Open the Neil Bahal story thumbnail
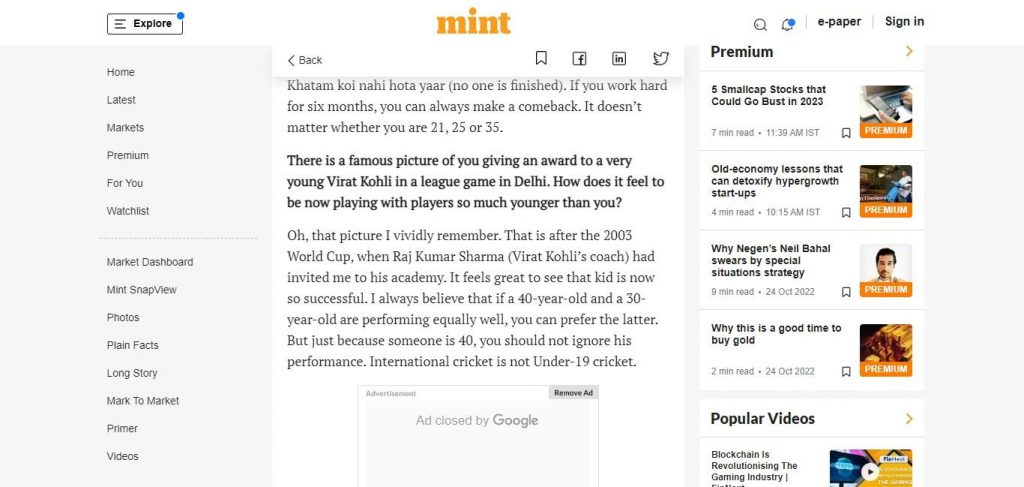 tap(886, 271)
